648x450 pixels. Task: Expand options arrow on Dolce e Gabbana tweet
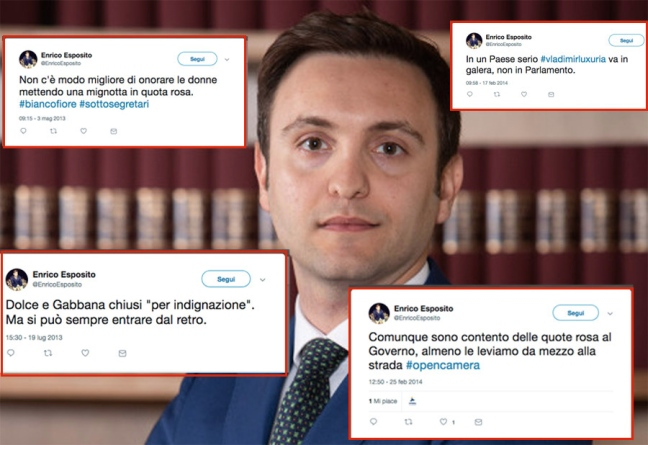pyautogui.click(x=262, y=280)
